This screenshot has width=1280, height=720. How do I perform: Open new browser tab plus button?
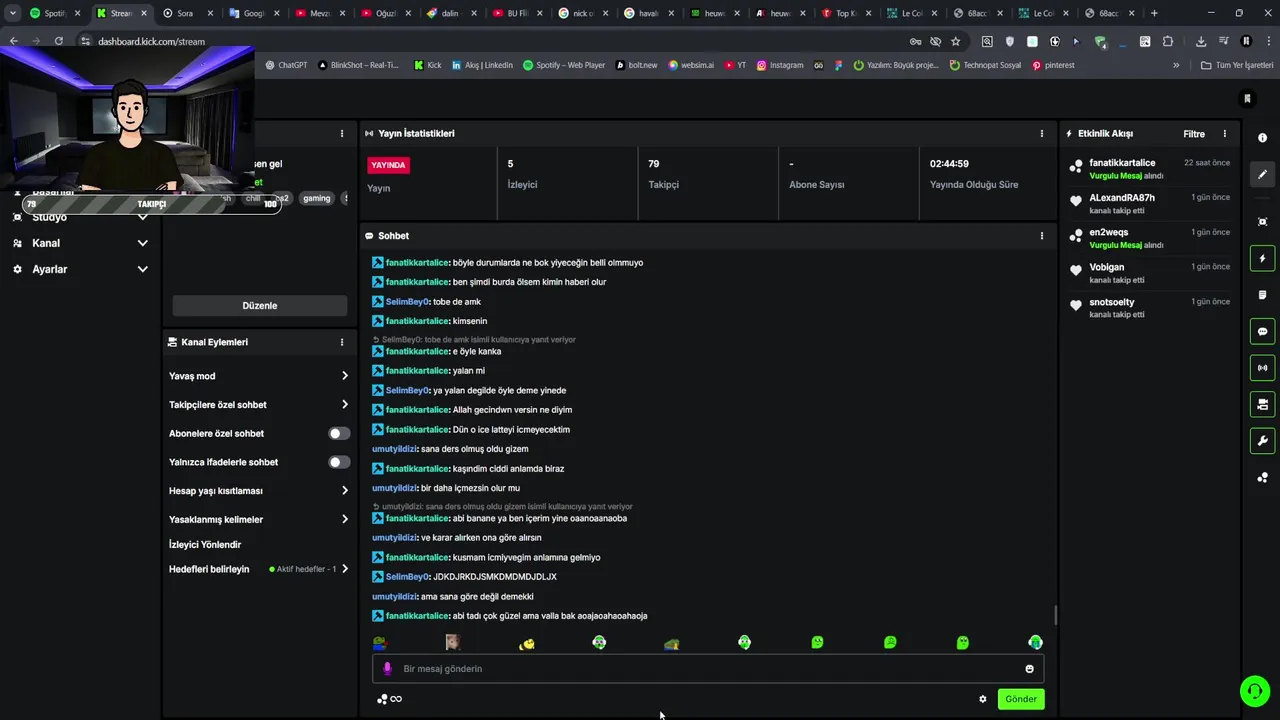1154,13
